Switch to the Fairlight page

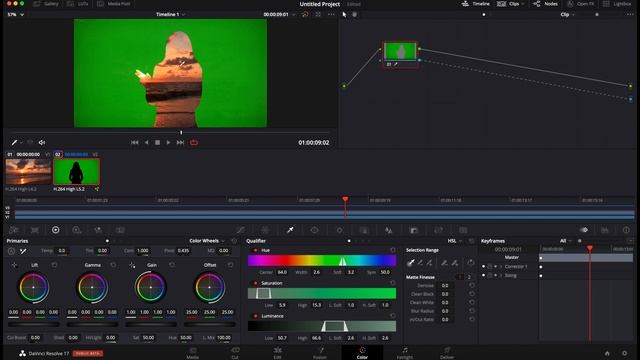(404, 353)
